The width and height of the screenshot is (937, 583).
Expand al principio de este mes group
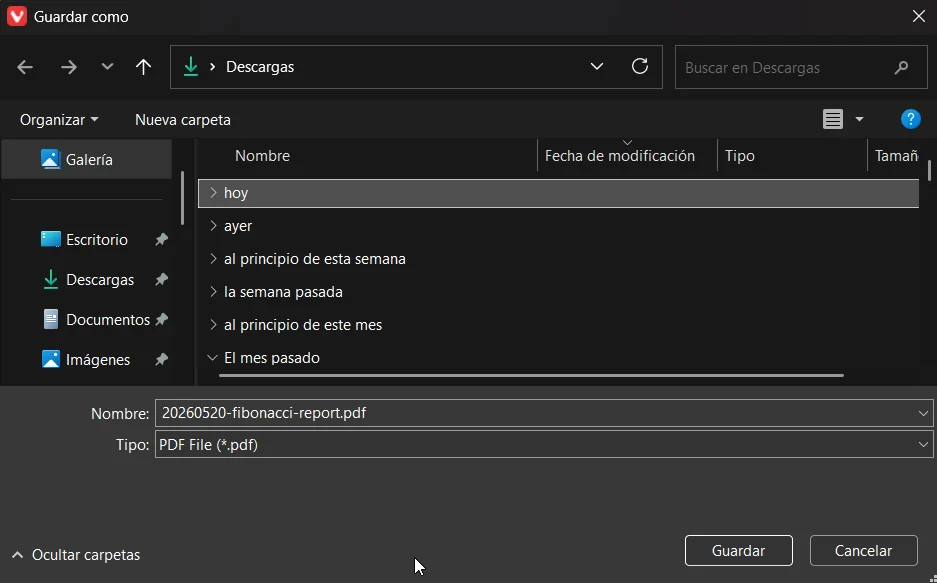(x=213, y=324)
